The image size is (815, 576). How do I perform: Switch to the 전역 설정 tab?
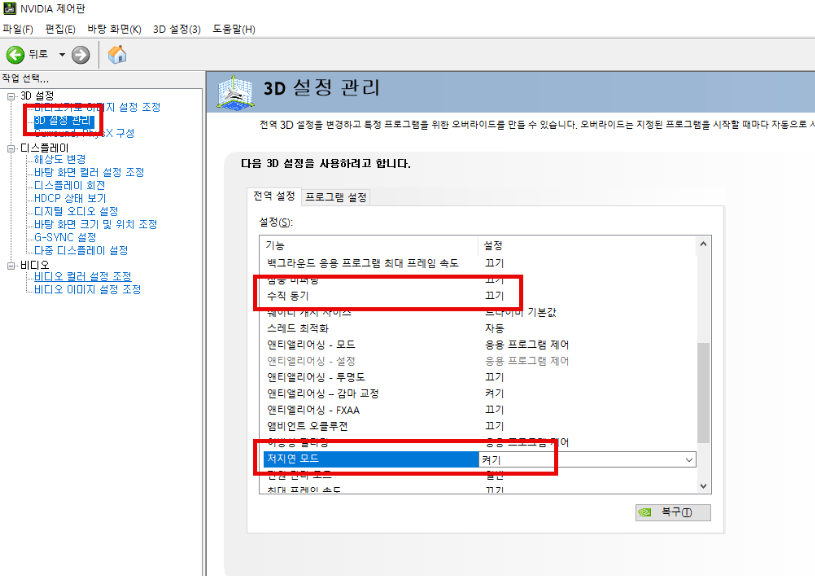[274, 196]
